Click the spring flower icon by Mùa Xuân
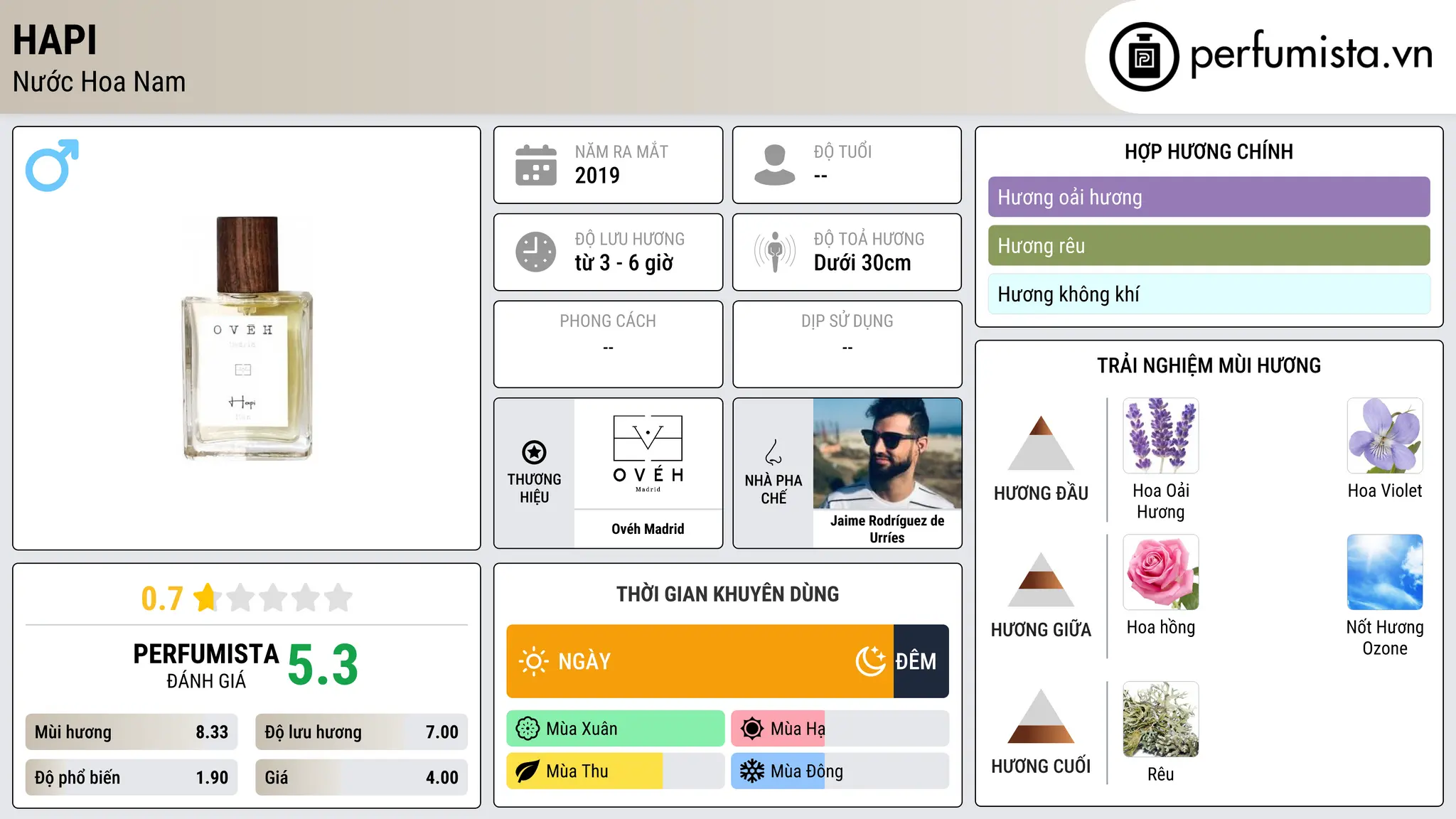 click(528, 729)
